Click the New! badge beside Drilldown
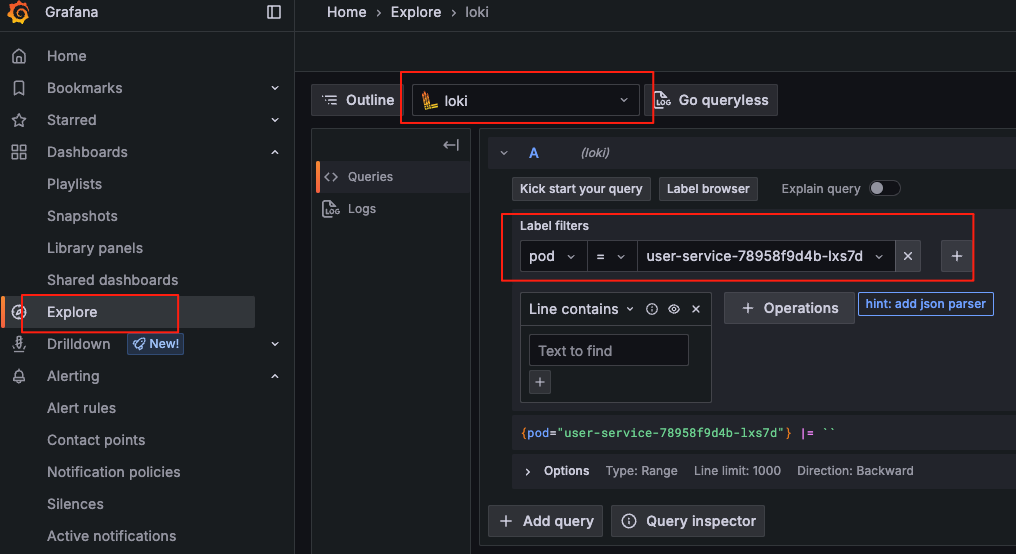 click(x=156, y=344)
